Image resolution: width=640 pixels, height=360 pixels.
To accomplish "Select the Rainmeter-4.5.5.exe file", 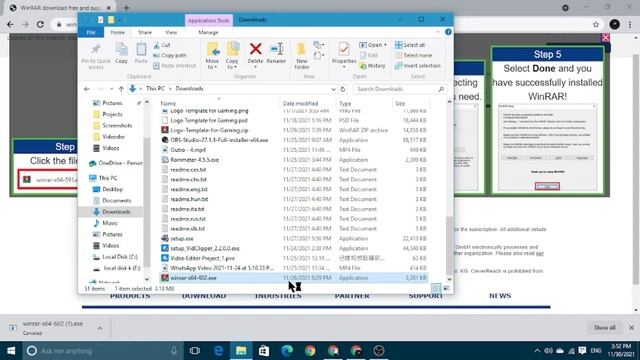I will pyautogui.click(x=293, y=160).
